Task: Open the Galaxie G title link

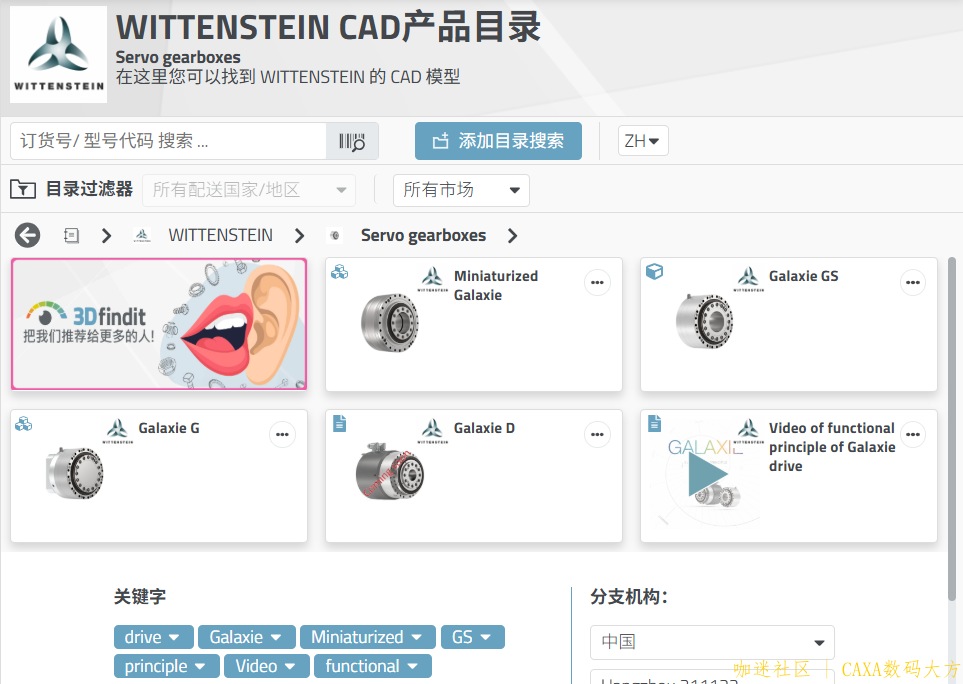Action: 169,428
